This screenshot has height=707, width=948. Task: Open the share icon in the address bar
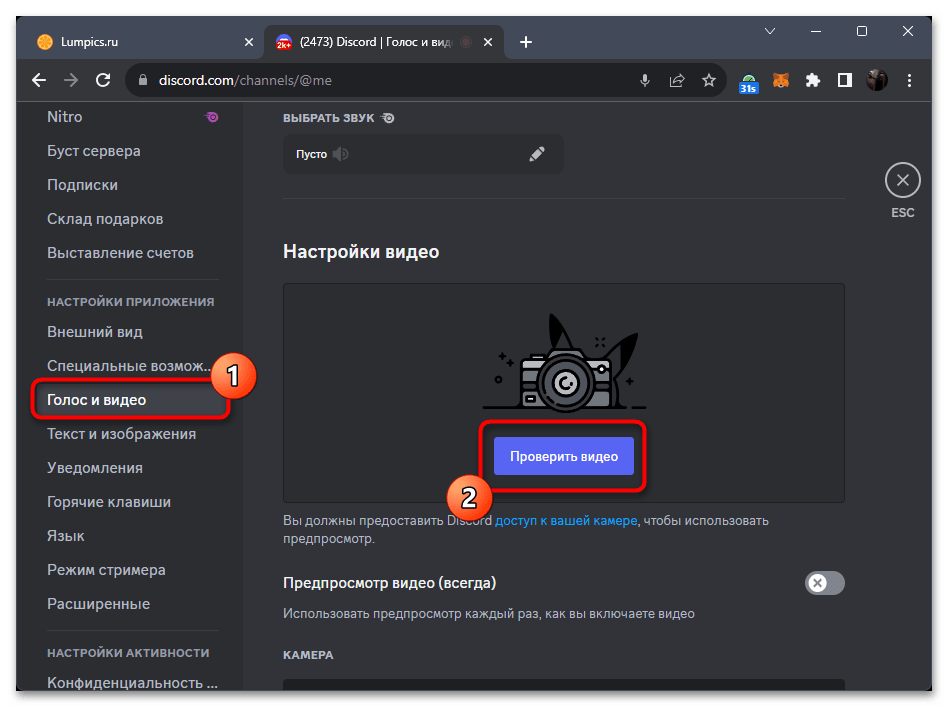click(x=677, y=80)
